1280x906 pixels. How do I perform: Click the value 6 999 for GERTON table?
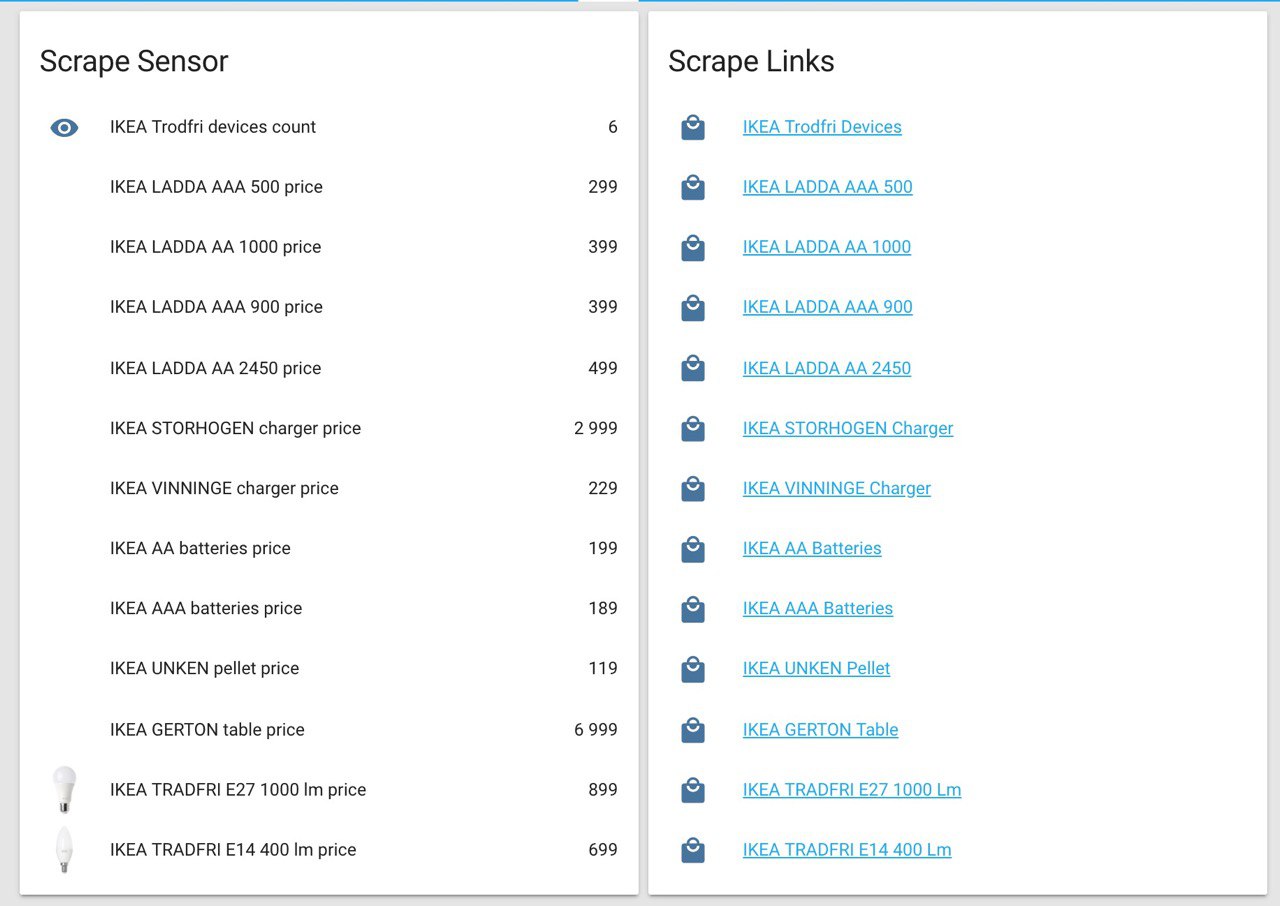(x=596, y=730)
